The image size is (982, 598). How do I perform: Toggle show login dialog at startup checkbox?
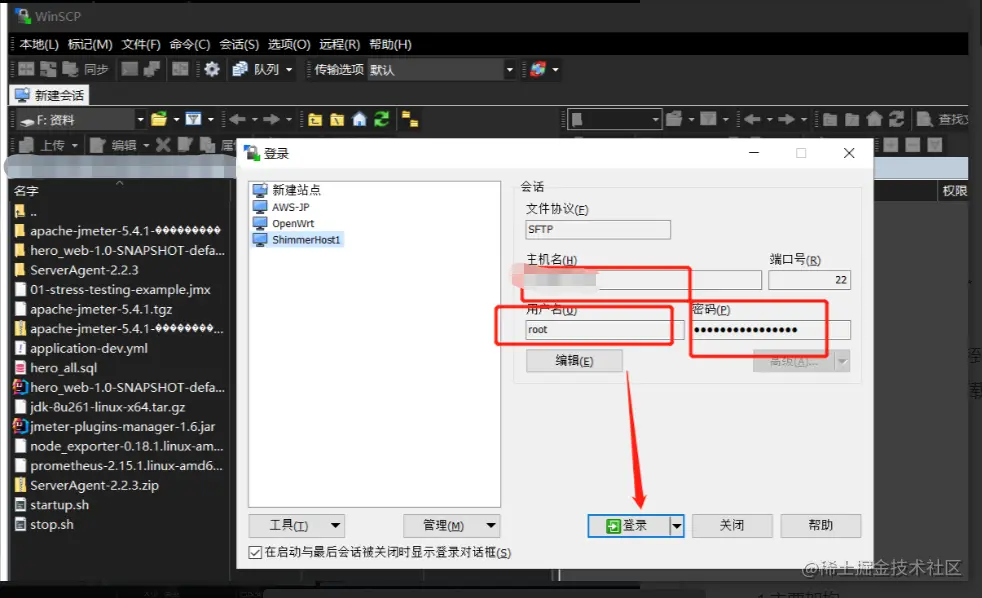click(255, 552)
